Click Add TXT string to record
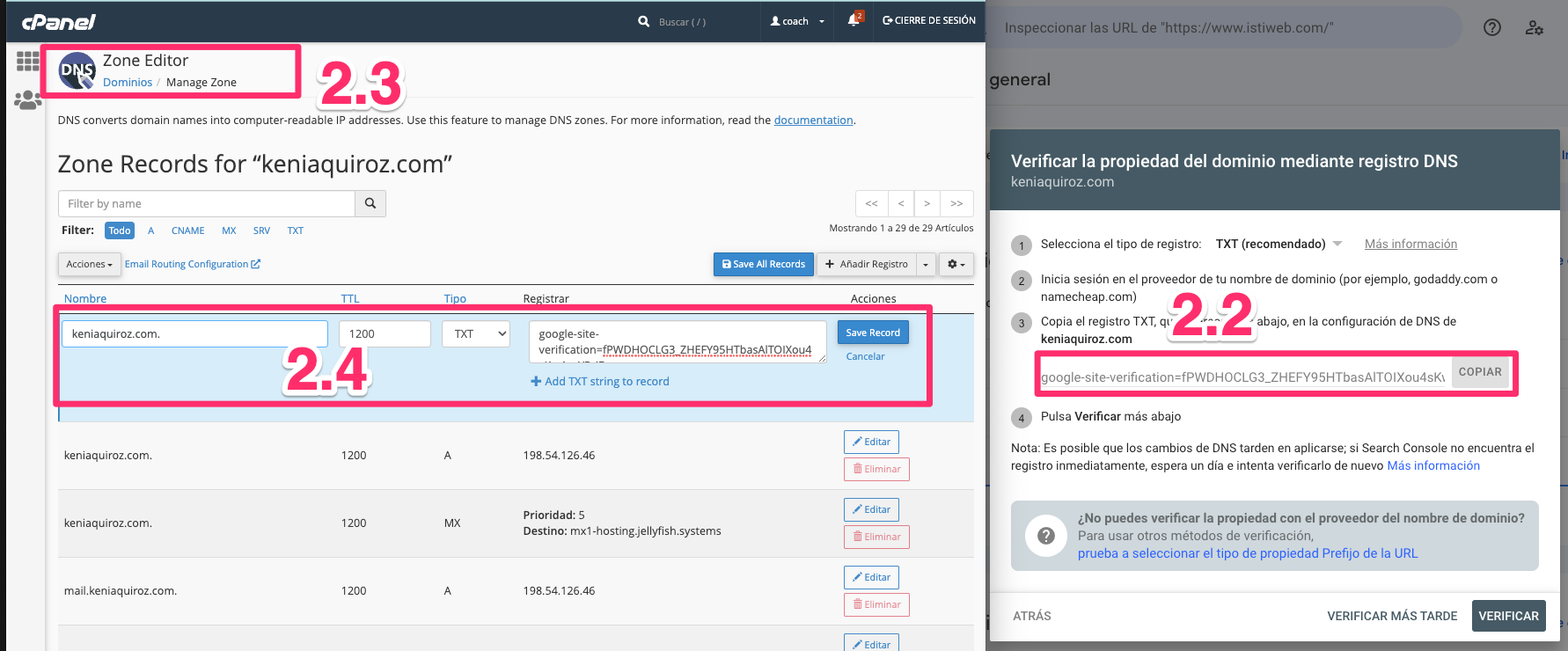This screenshot has width=1568, height=651. coord(600,381)
